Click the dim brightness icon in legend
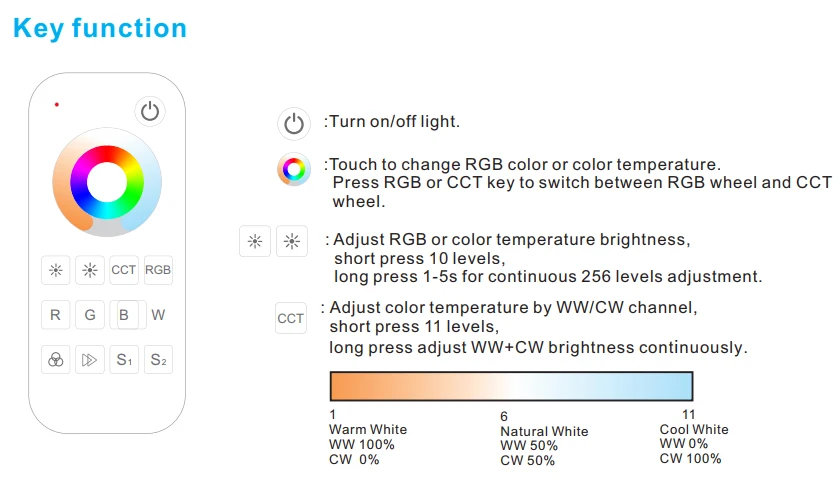The width and height of the screenshot is (839, 494). [x=255, y=241]
